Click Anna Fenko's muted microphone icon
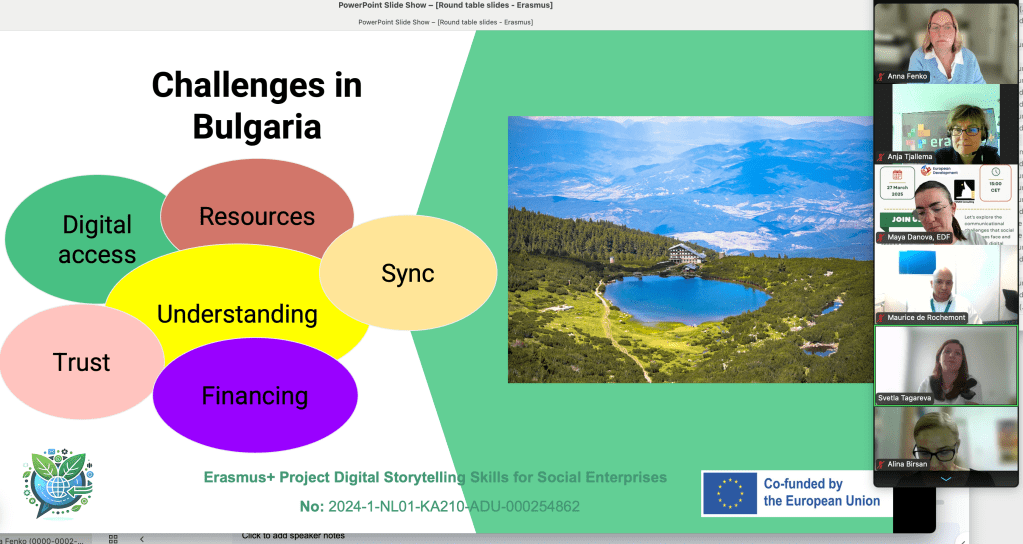This screenshot has width=1023, height=544. pos(881,76)
